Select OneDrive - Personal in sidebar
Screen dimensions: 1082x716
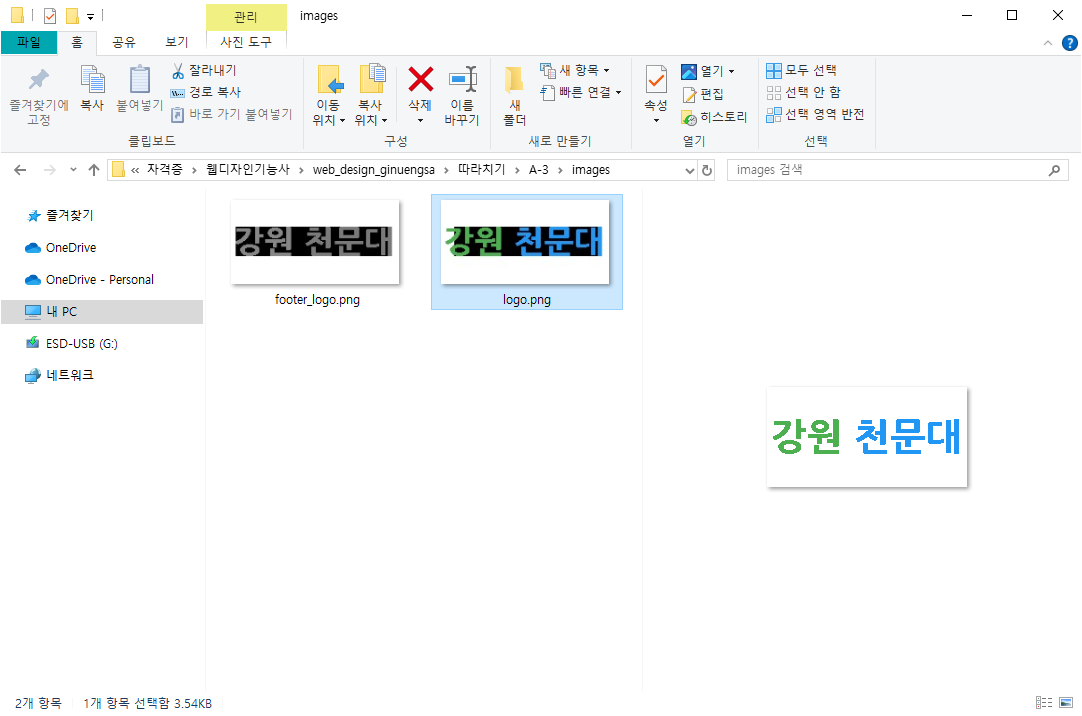90,279
